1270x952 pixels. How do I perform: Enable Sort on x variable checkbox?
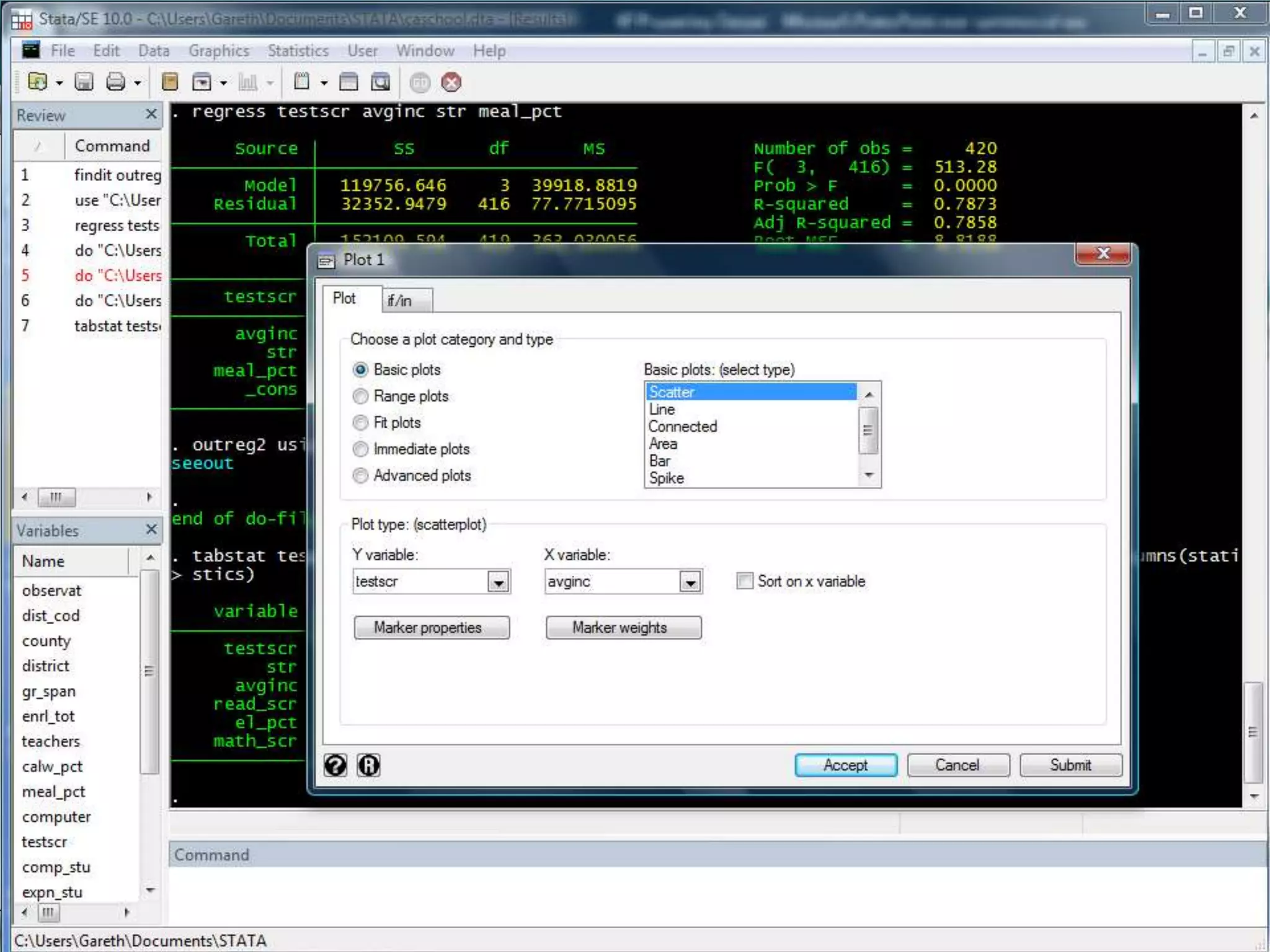click(x=745, y=581)
